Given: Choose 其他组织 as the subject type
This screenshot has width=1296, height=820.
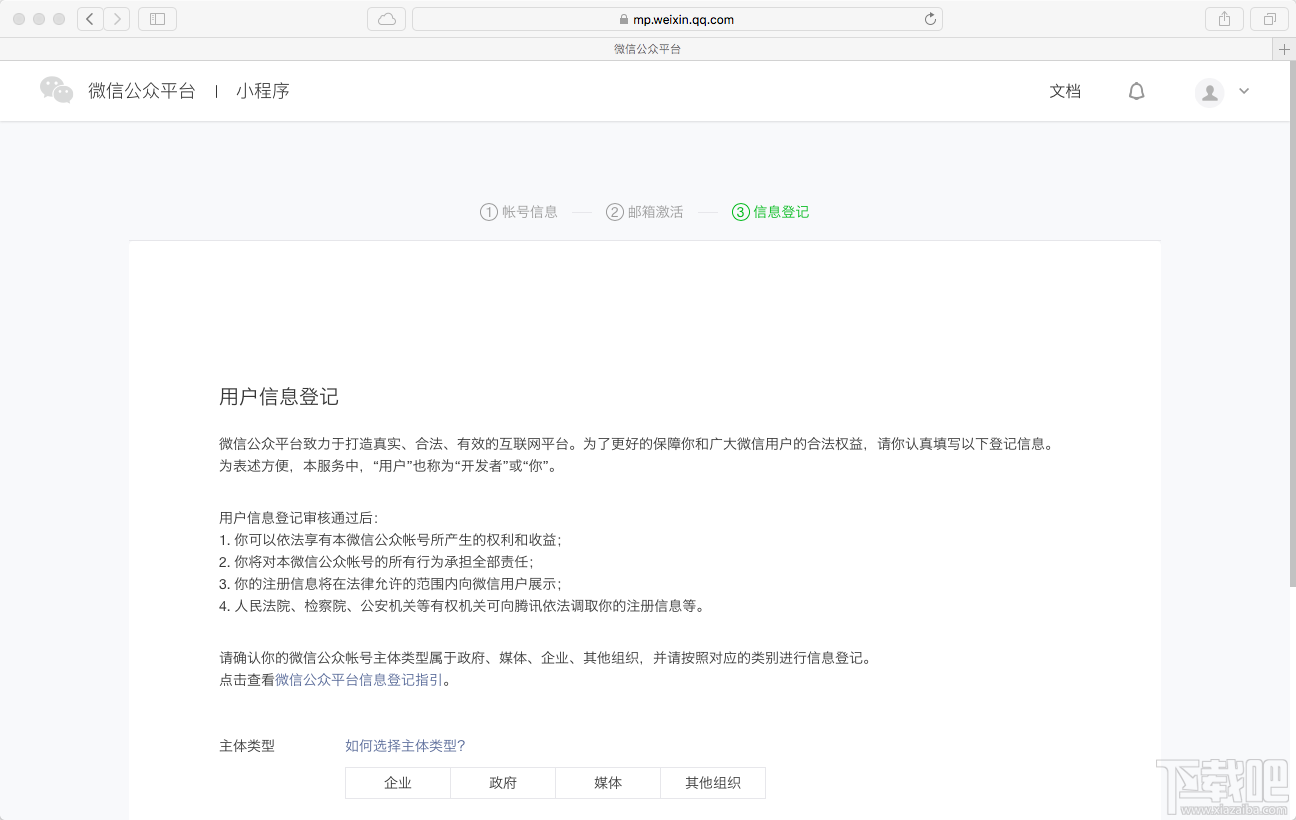Looking at the screenshot, I should point(713,783).
